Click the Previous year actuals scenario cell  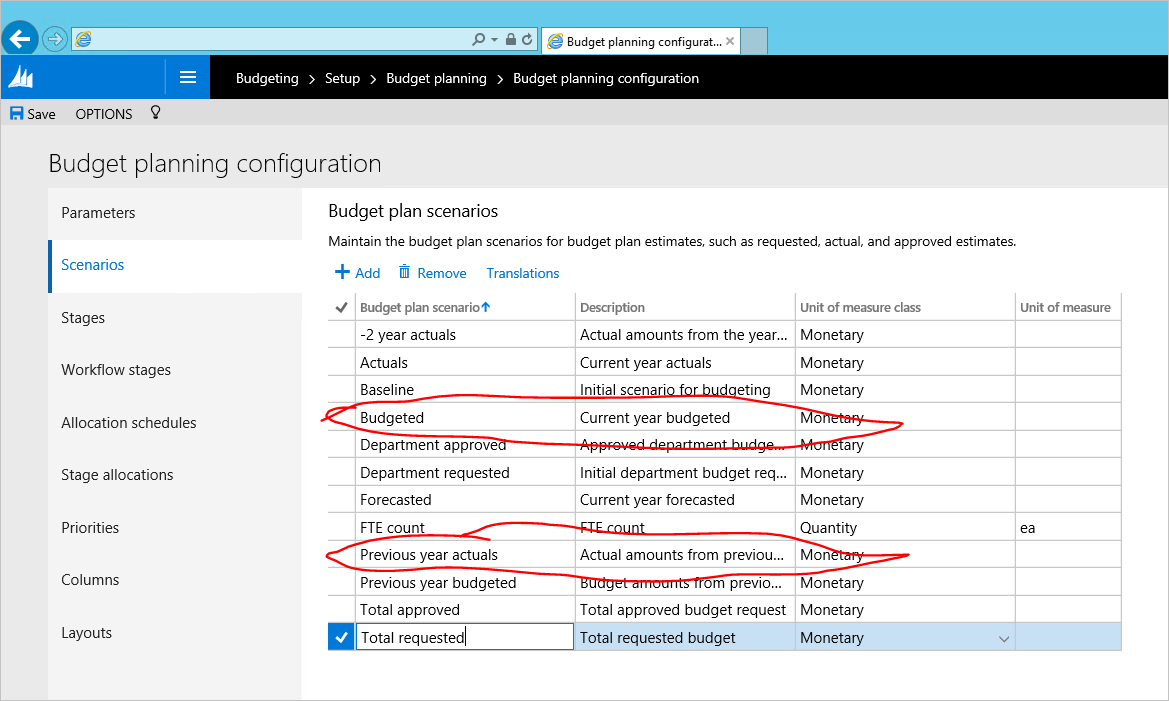[x=465, y=555]
